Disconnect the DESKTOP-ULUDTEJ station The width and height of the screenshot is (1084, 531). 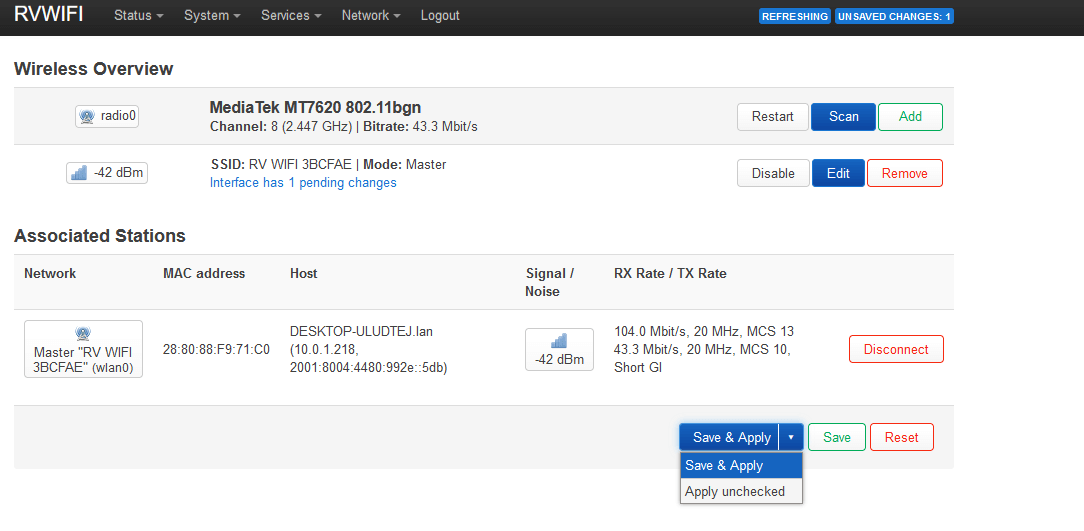[x=896, y=349]
